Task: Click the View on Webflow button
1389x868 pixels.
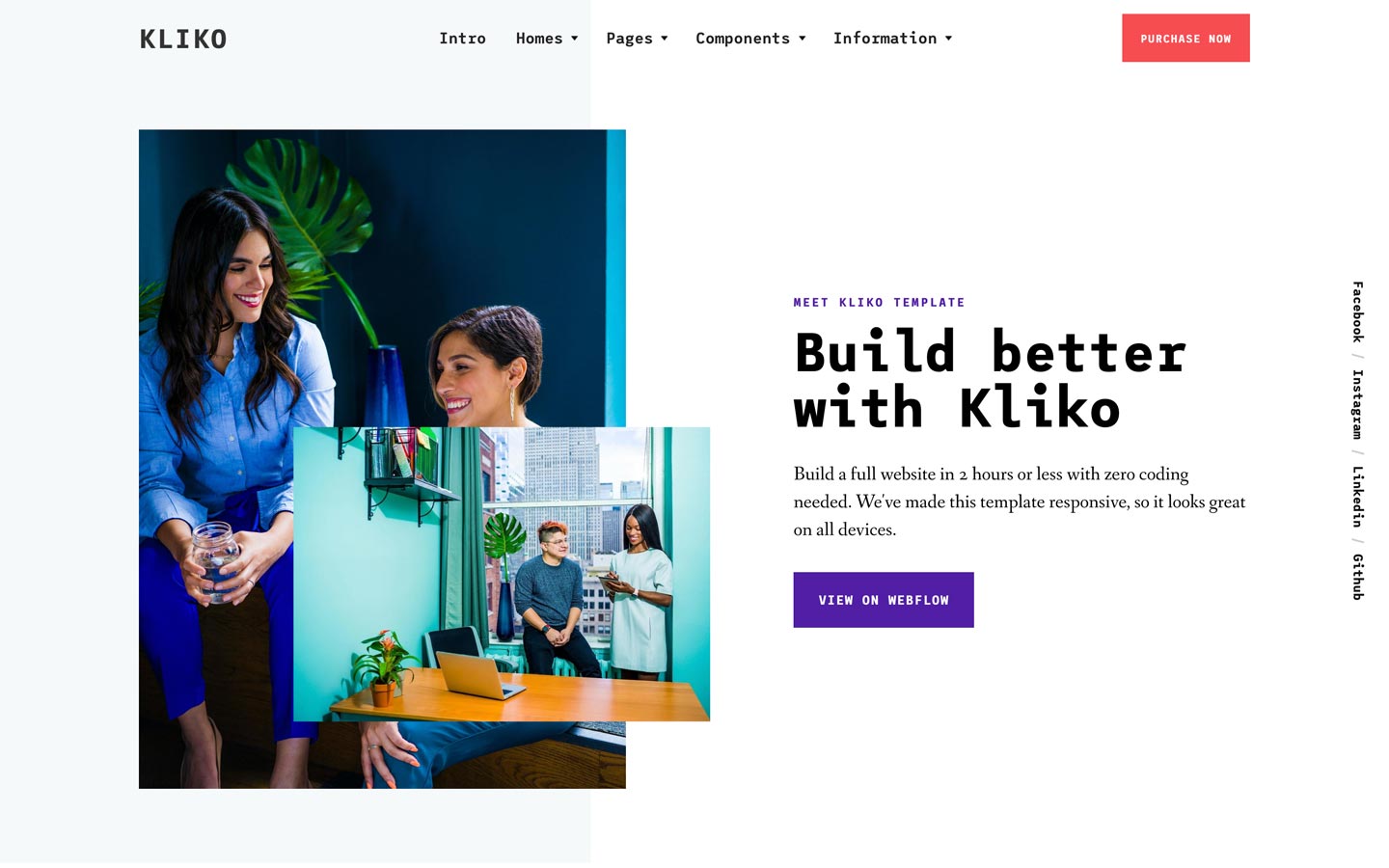Action: tap(884, 600)
